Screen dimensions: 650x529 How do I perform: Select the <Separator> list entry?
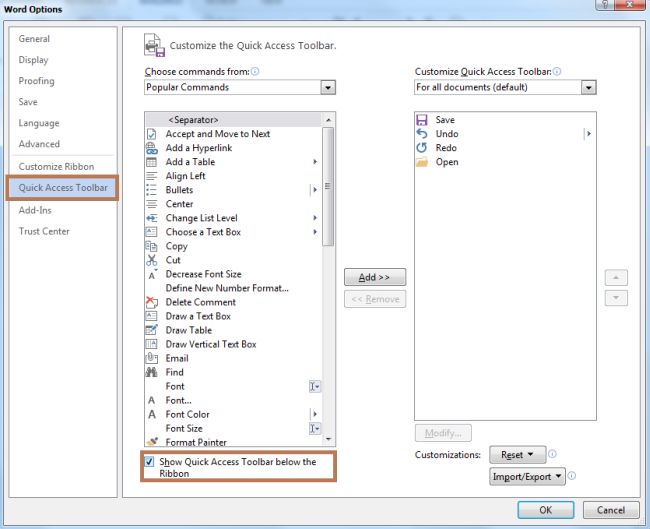pyautogui.click(x=233, y=120)
